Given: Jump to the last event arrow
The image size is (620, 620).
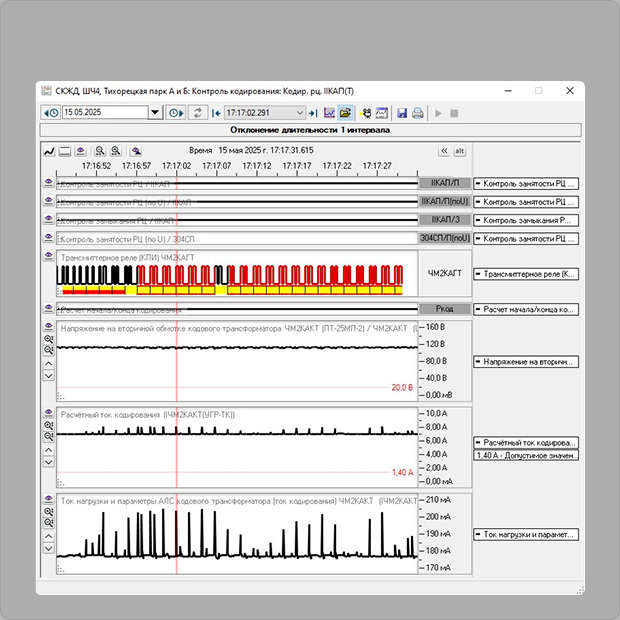Looking at the screenshot, I should 313,113.
